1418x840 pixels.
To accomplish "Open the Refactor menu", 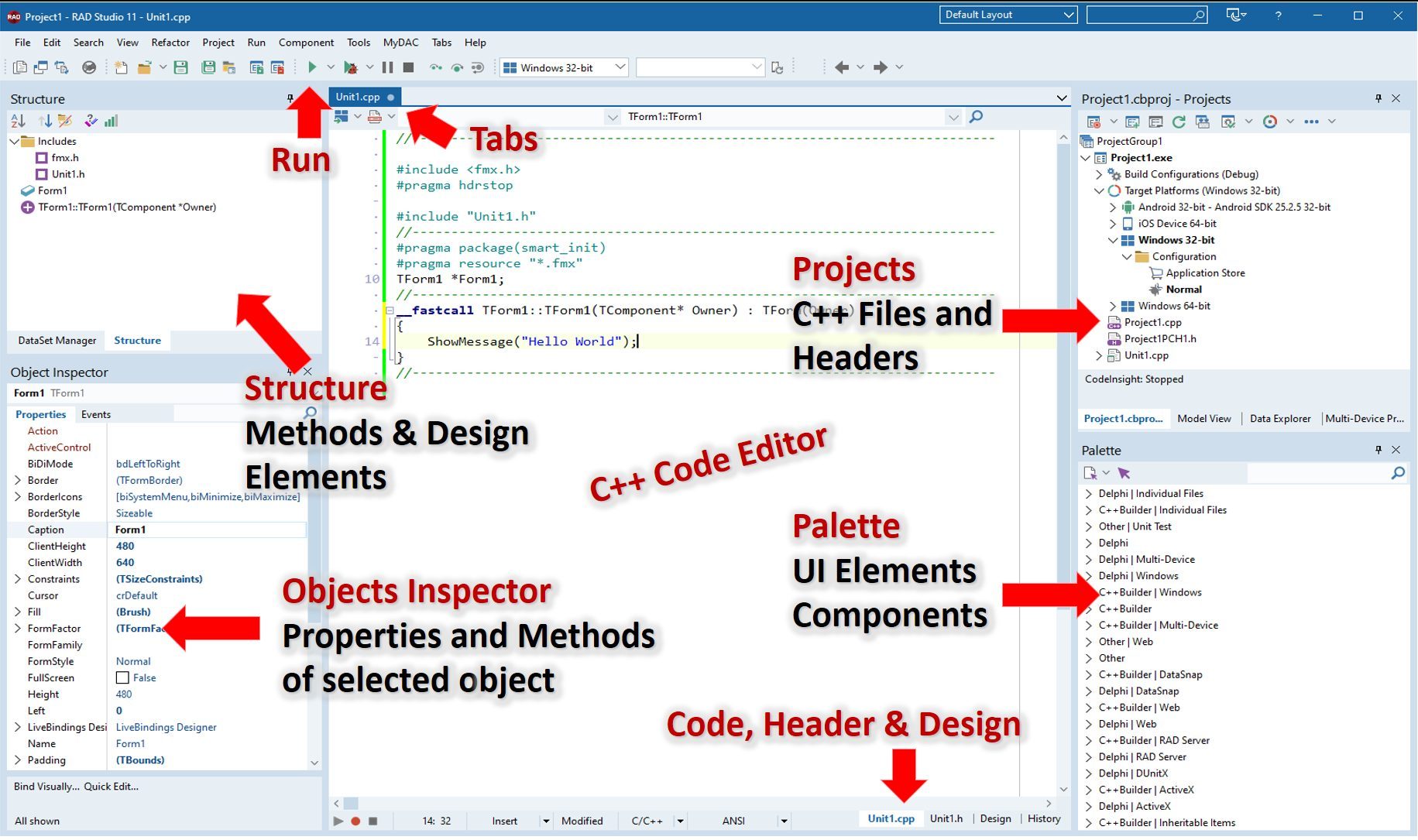I will click(x=170, y=43).
